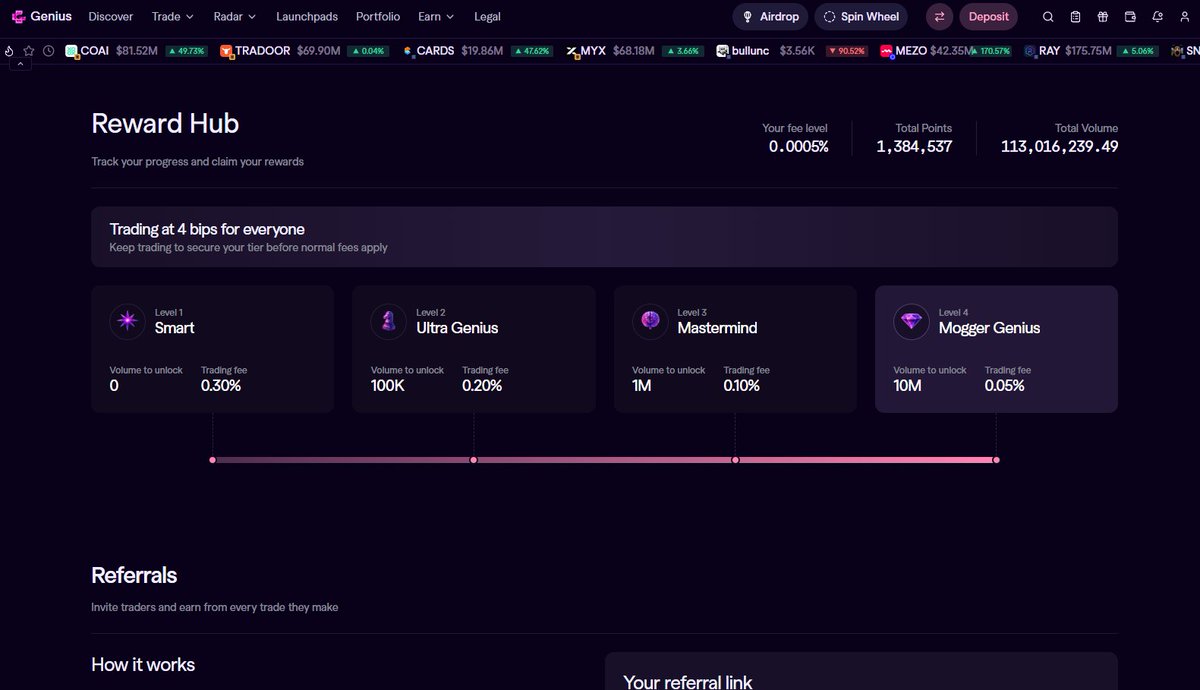The height and width of the screenshot is (690, 1200).
Task: Open the Legal page
Action: coord(488,17)
